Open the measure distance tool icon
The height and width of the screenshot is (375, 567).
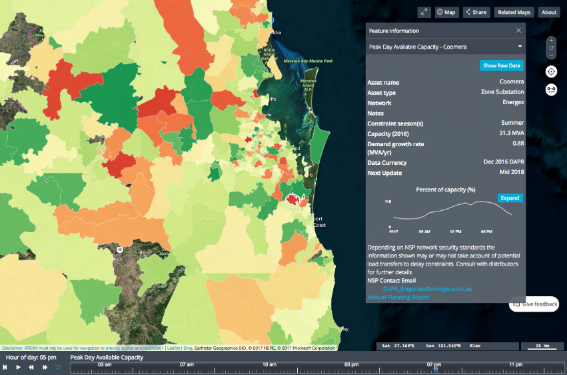pos(551,89)
